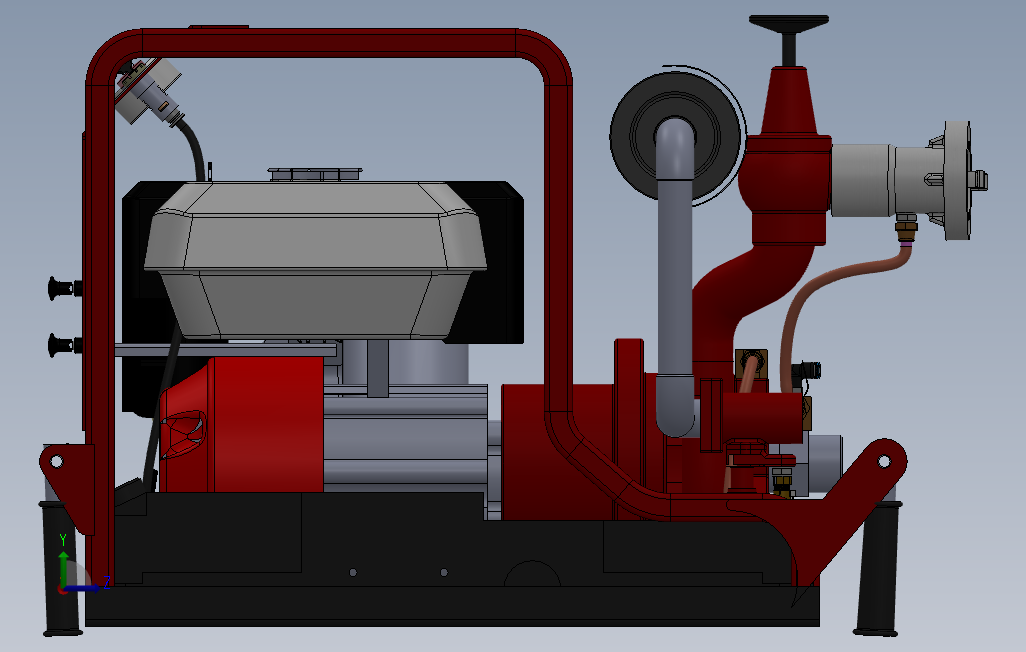Select the fuel tank filler cap on top
The image size is (1026, 652).
(x=315, y=173)
